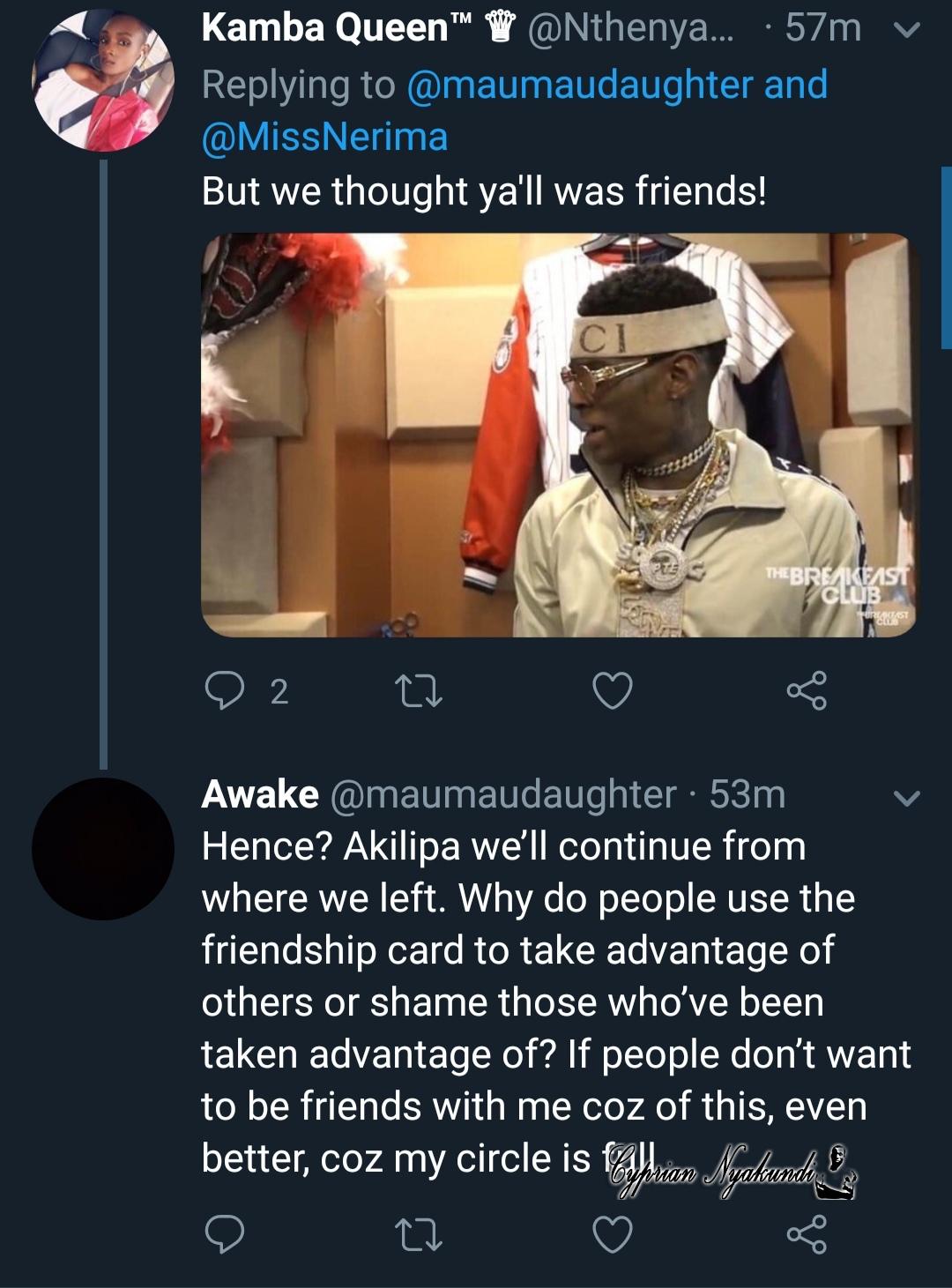Open Awake's dark profile avatar
This screenshot has height=1288, width=952.
coord(103,849)
